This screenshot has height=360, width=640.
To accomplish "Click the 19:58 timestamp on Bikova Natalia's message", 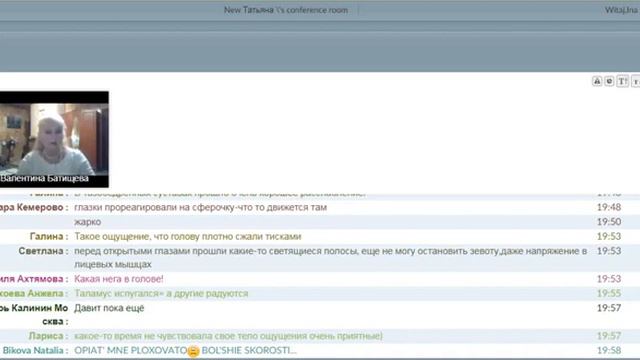I will point(609,351).
